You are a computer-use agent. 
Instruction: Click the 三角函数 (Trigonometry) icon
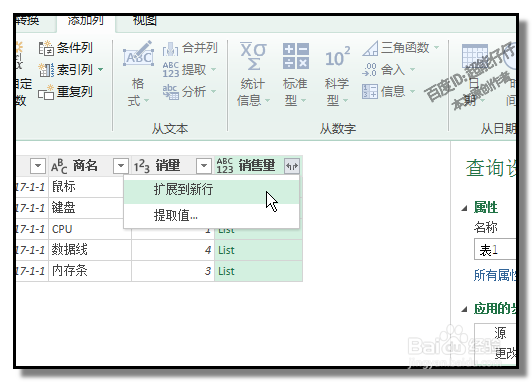tap(370, 49)
